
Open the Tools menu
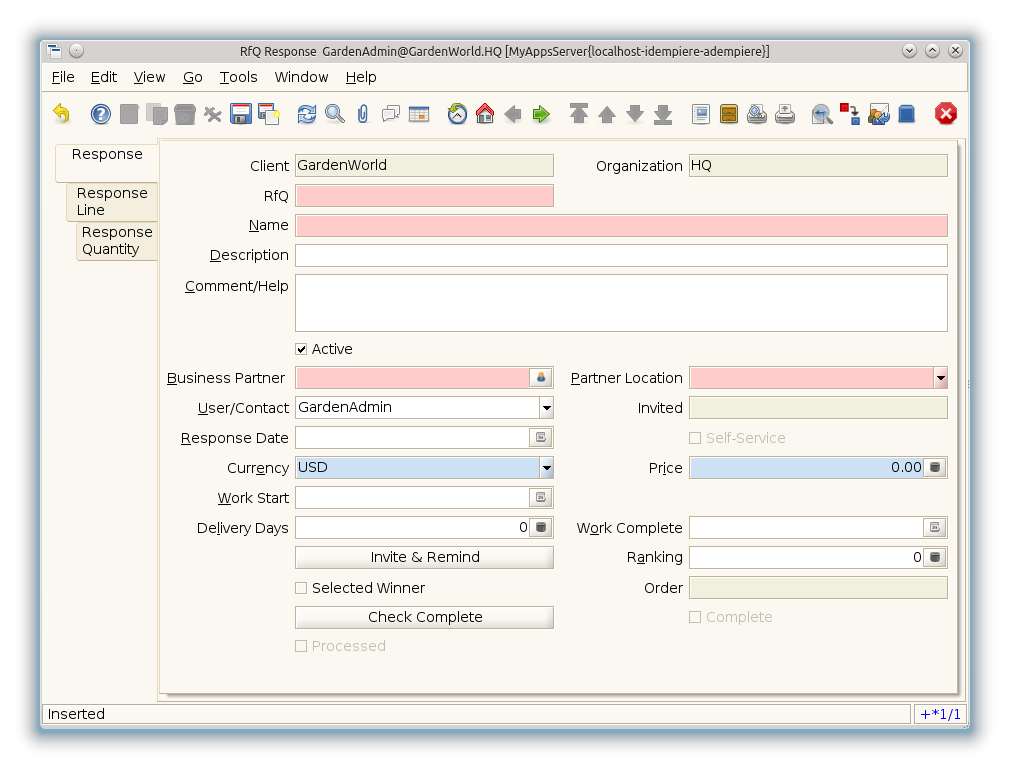[238, 77]
